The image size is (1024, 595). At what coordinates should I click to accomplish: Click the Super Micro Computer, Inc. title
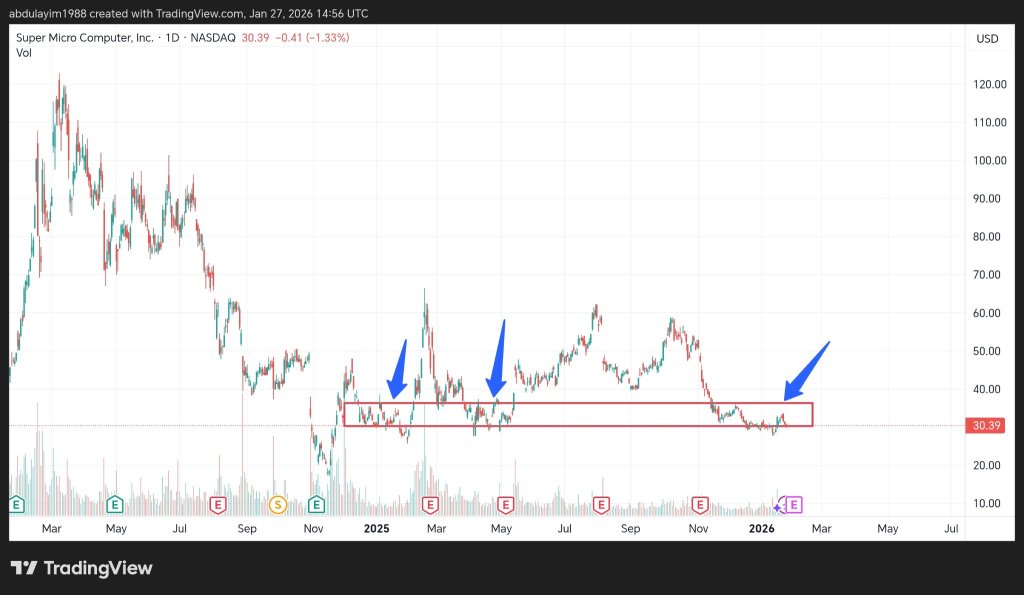click(x=84, y=38)
